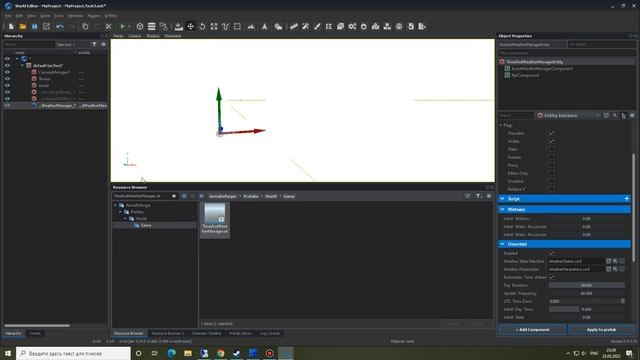Uncheck the Traceable flag checkbox
The image size is (640, 360).
click(551, 133)
